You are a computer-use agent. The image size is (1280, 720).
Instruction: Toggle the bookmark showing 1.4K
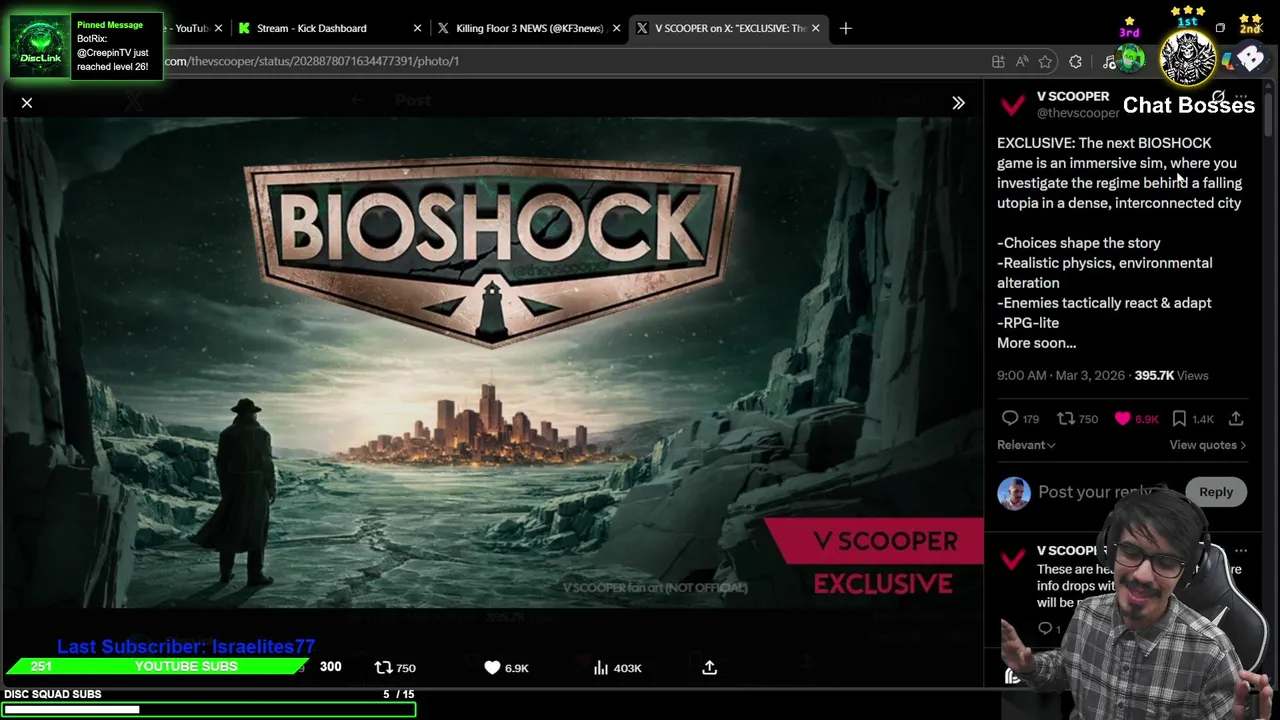coord(1192,419)
